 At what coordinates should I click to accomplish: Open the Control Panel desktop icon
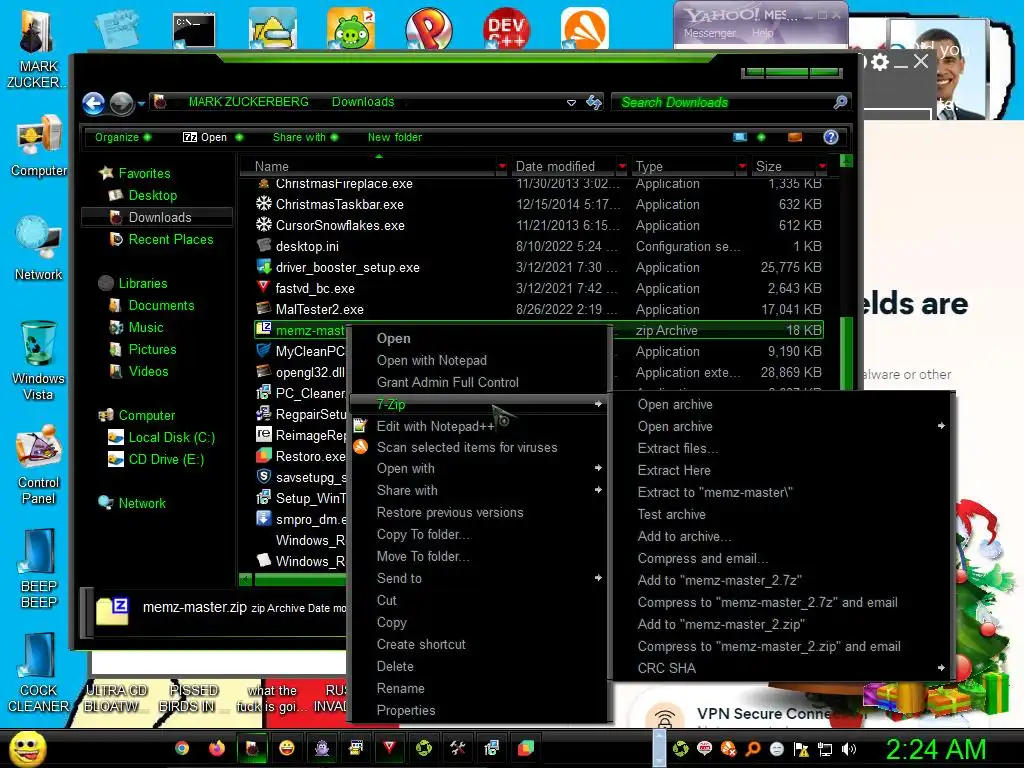(x=39, y=464)
